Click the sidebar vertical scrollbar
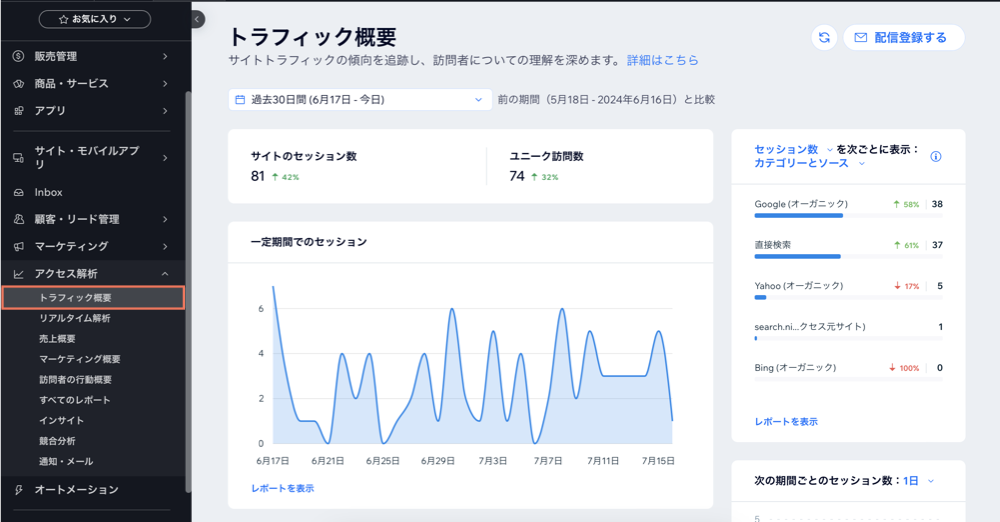Viewport: 1000px width, 522px height. (188, 292)
